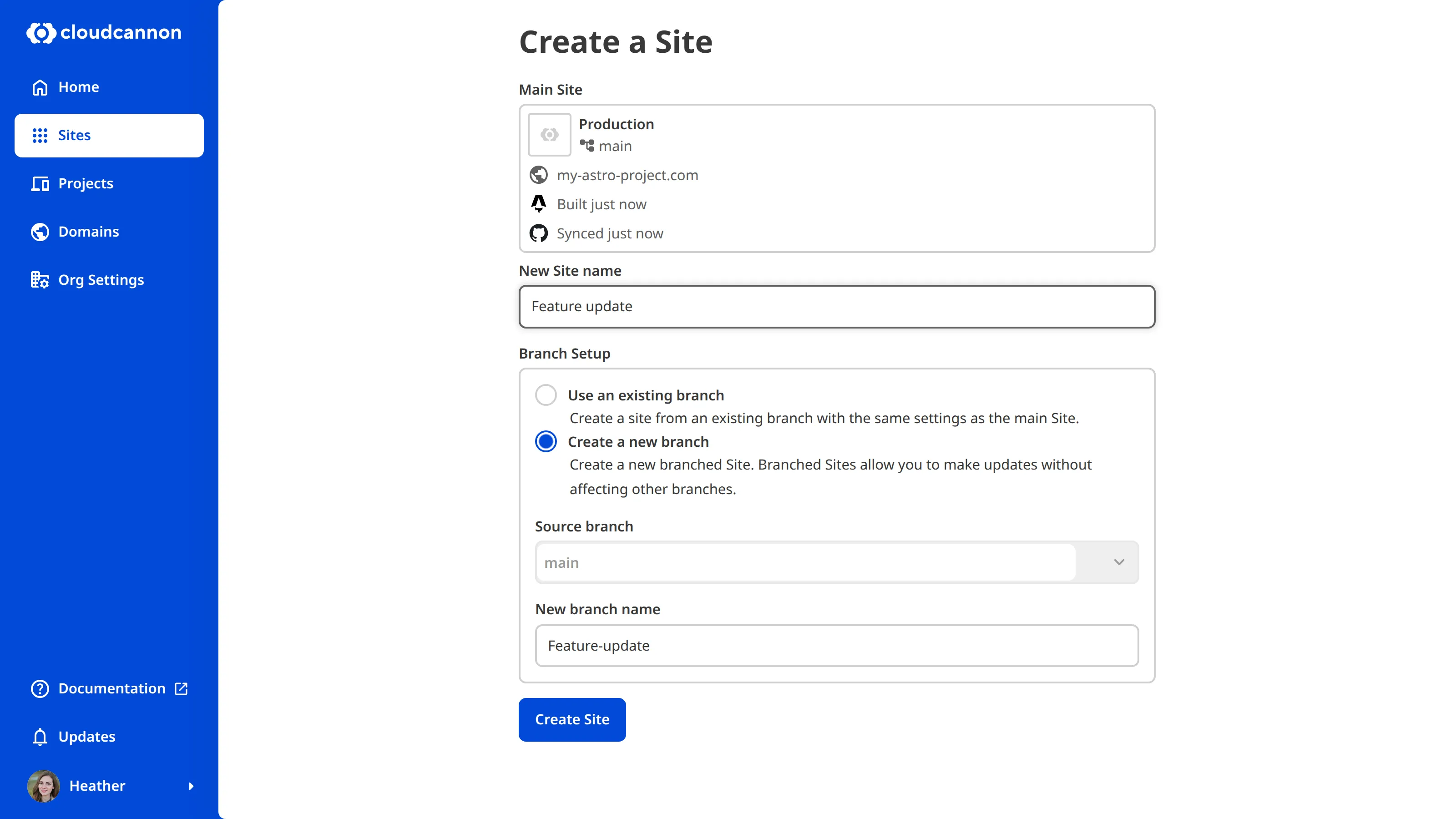1456x819 pixels.
Task: Open Home from the sidebar
Action: click(x=109, y=87)
